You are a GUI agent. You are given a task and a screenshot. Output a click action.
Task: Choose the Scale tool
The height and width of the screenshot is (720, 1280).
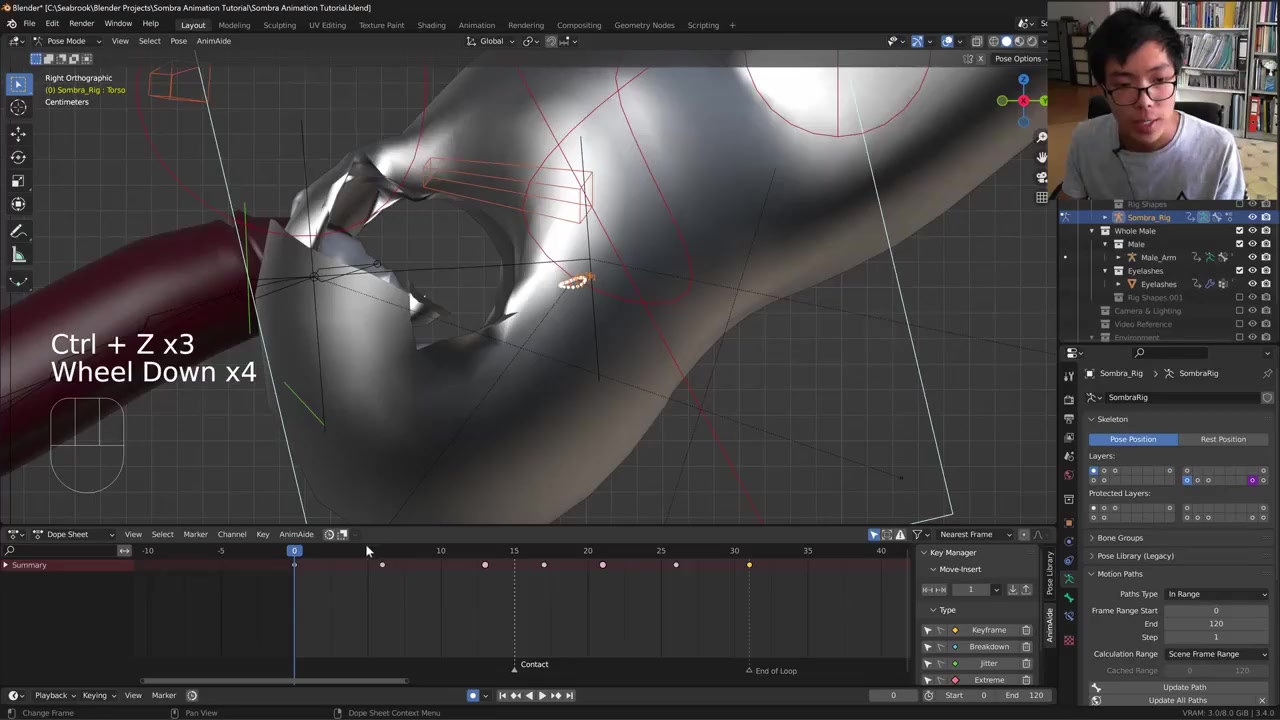click(18, 181)
